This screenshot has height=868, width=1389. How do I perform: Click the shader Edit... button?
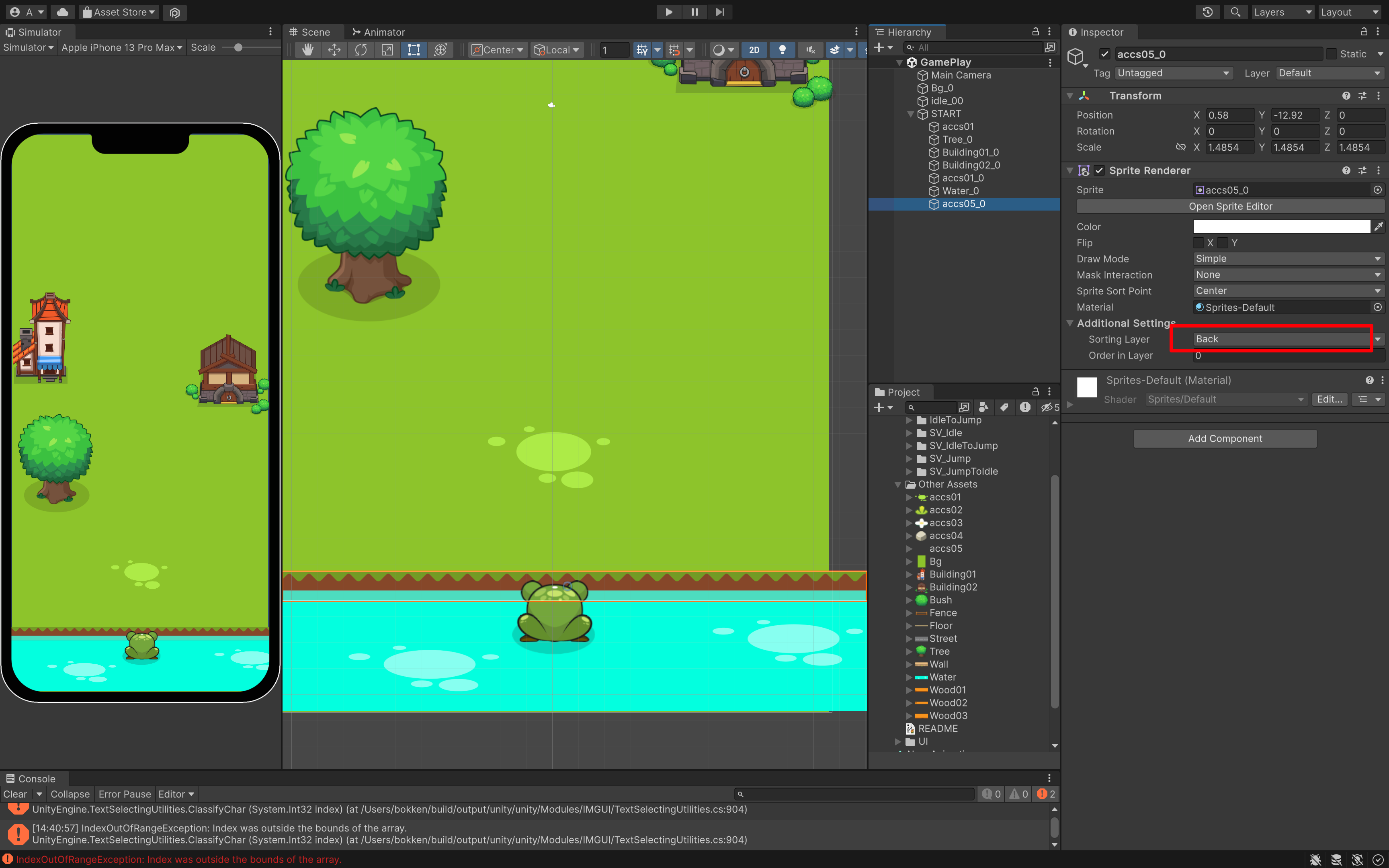coord(1329,399)
